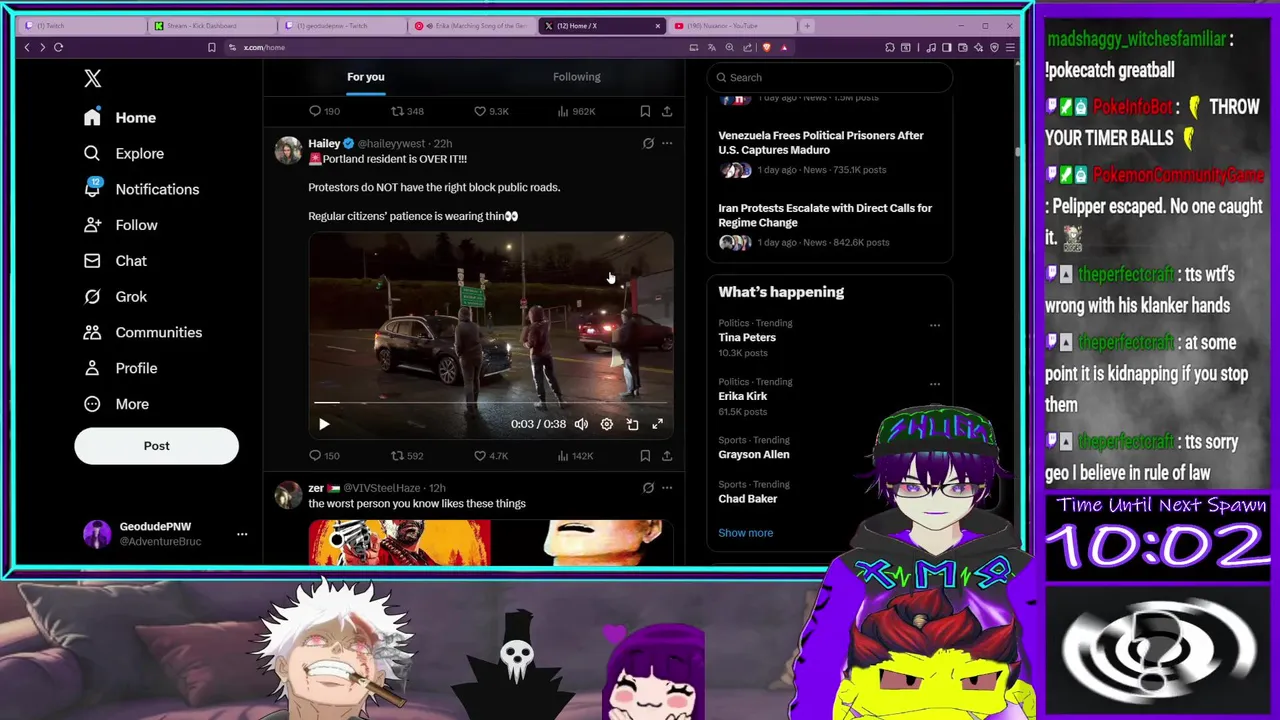Screen dimensions: 1280x720
Task: Switch to the Kick Dashboard browser tab
Action: point(212,26)
